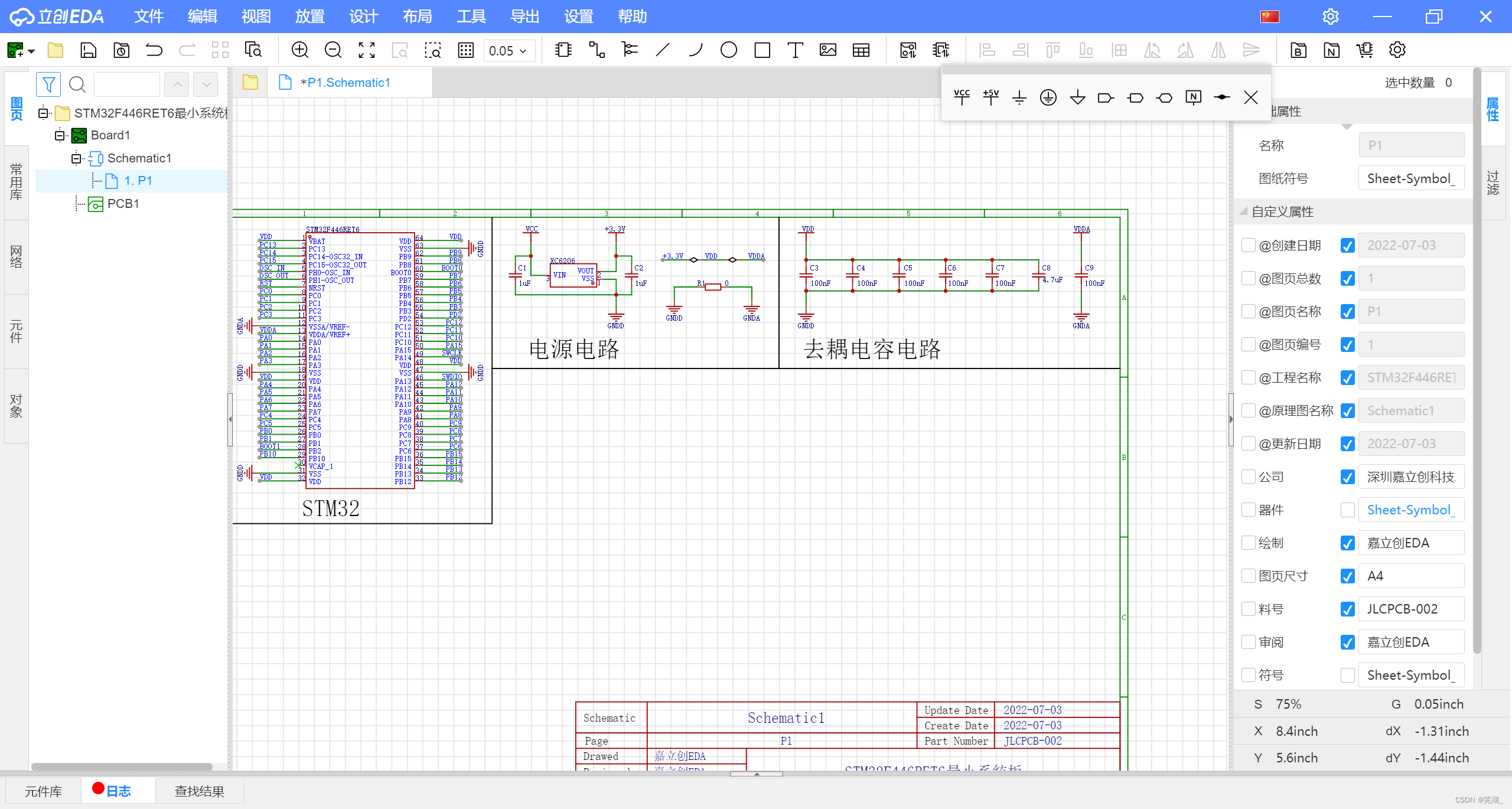Click the Save icon in toolbar
1512x809 pixels.
(88, 50)
